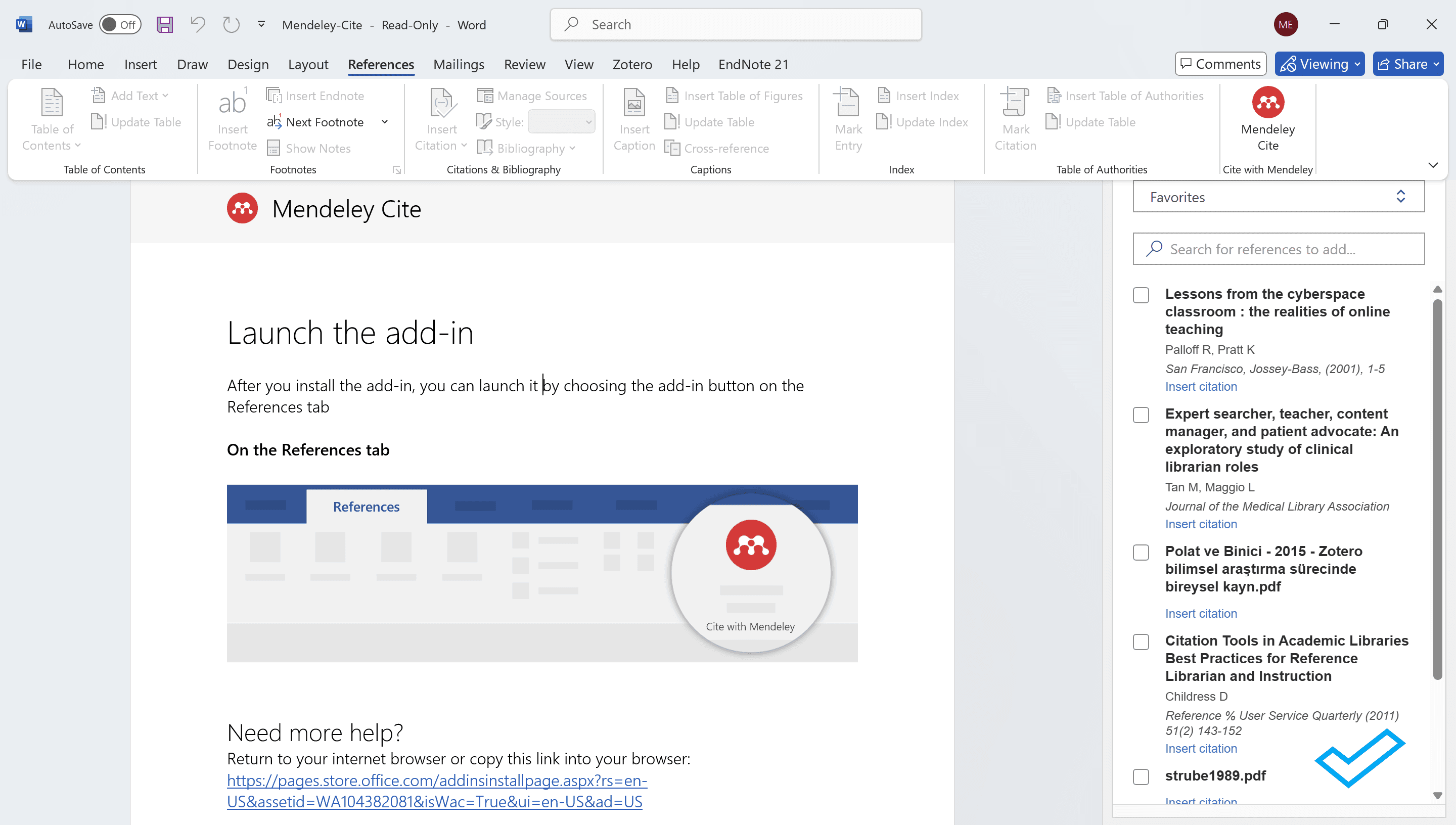
Task: Click Insert Index in ribbon
Action: pyautogui.click(x=918, y=96)
